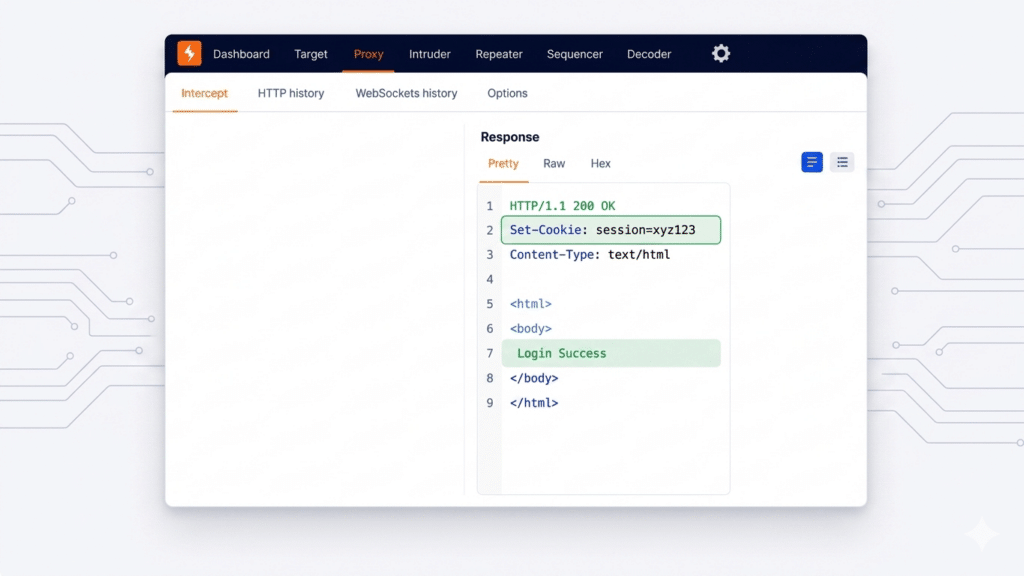Switch response view to Raw
The image size is (1024, 576).
point(554,163)
